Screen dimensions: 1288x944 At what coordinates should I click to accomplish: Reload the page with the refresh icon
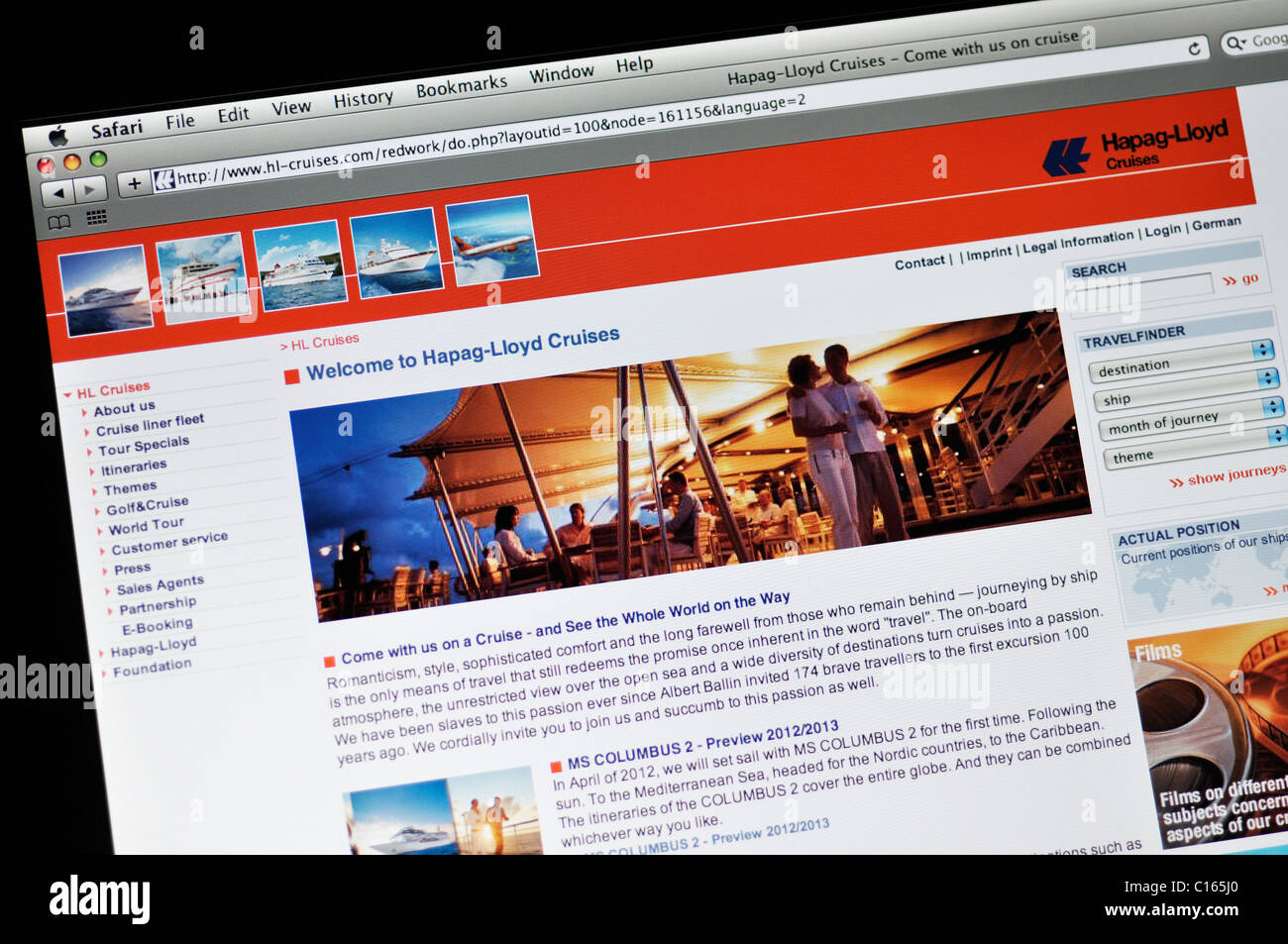[1194, 48]
